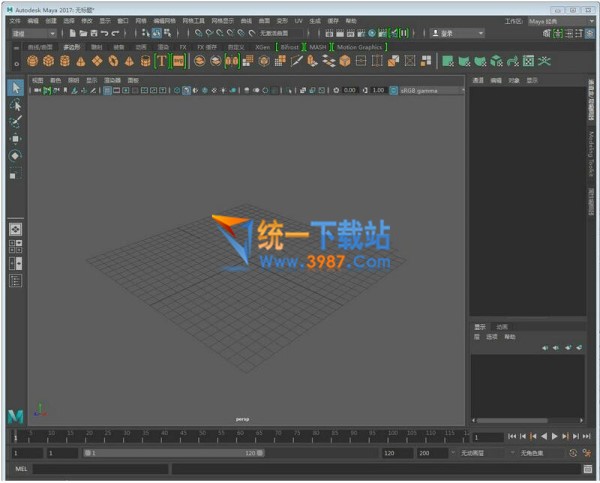Open the shelf options menu above the gear
The image size is (600, 483).
tap(16, 48)
